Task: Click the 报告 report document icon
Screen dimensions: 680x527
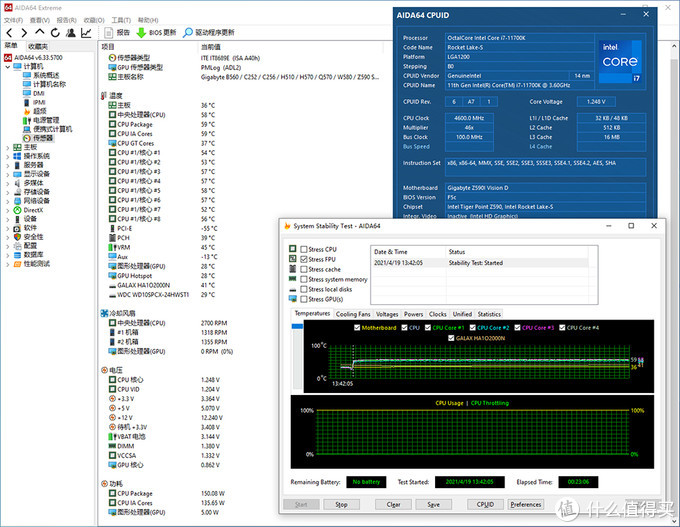Action: click(109, 32)
